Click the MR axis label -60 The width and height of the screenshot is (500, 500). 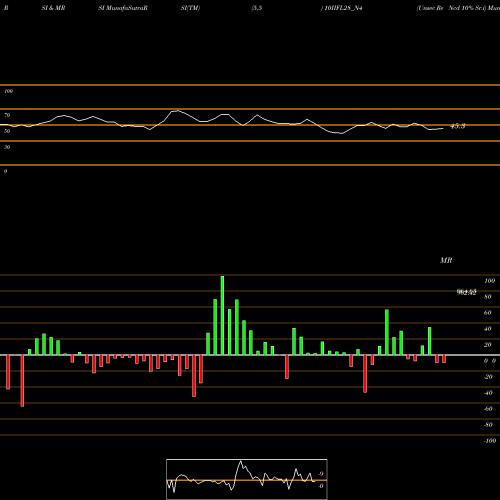pyautogui.click(x=488, y=409)
